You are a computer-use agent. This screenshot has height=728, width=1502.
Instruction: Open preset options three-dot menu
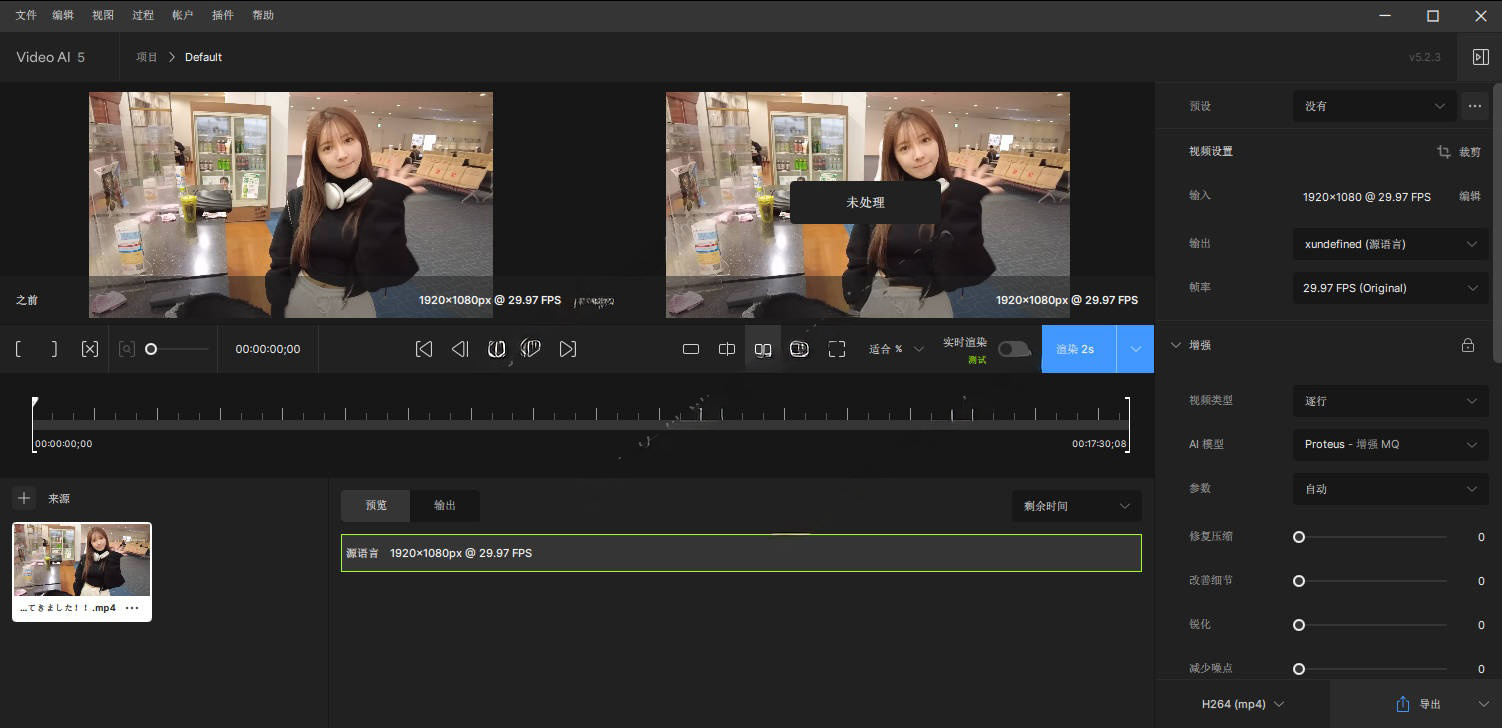(1474, 106)
